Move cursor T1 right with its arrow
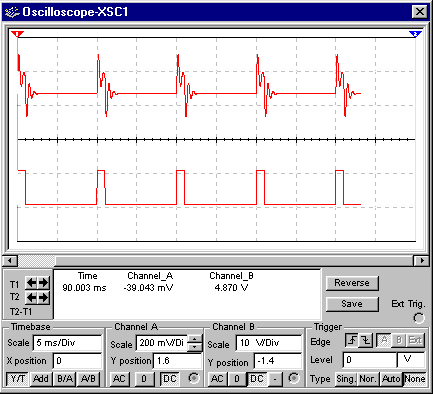This screenshot has width=433, height=395. (43, 283)
